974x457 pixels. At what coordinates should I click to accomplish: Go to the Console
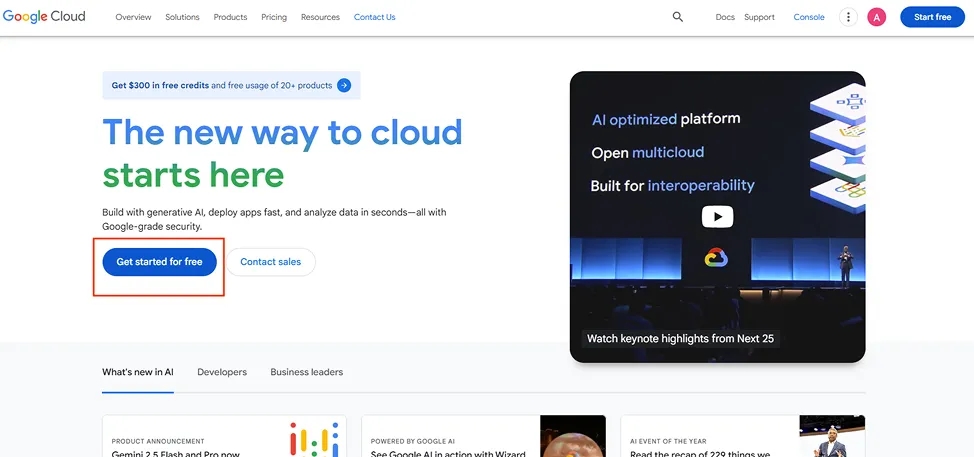(809, 17)
